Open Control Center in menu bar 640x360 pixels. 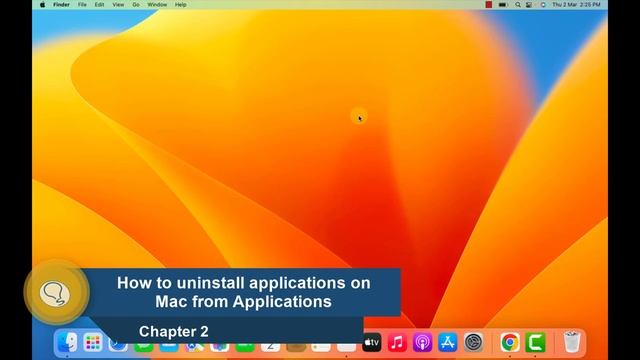(529, 5)
